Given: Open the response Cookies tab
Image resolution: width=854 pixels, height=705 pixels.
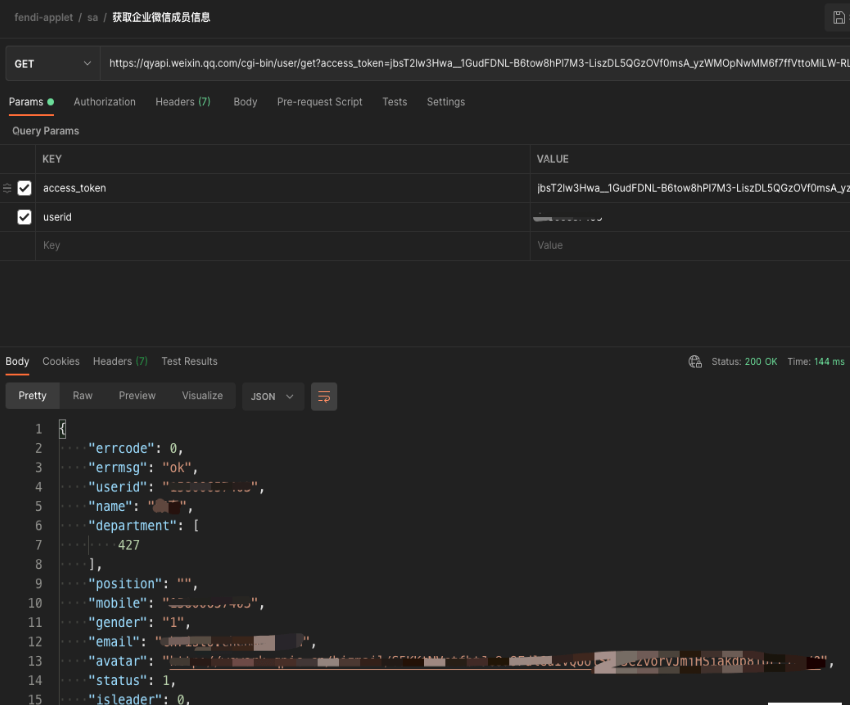Looking at the screenshot, I should tap(61, 362).
